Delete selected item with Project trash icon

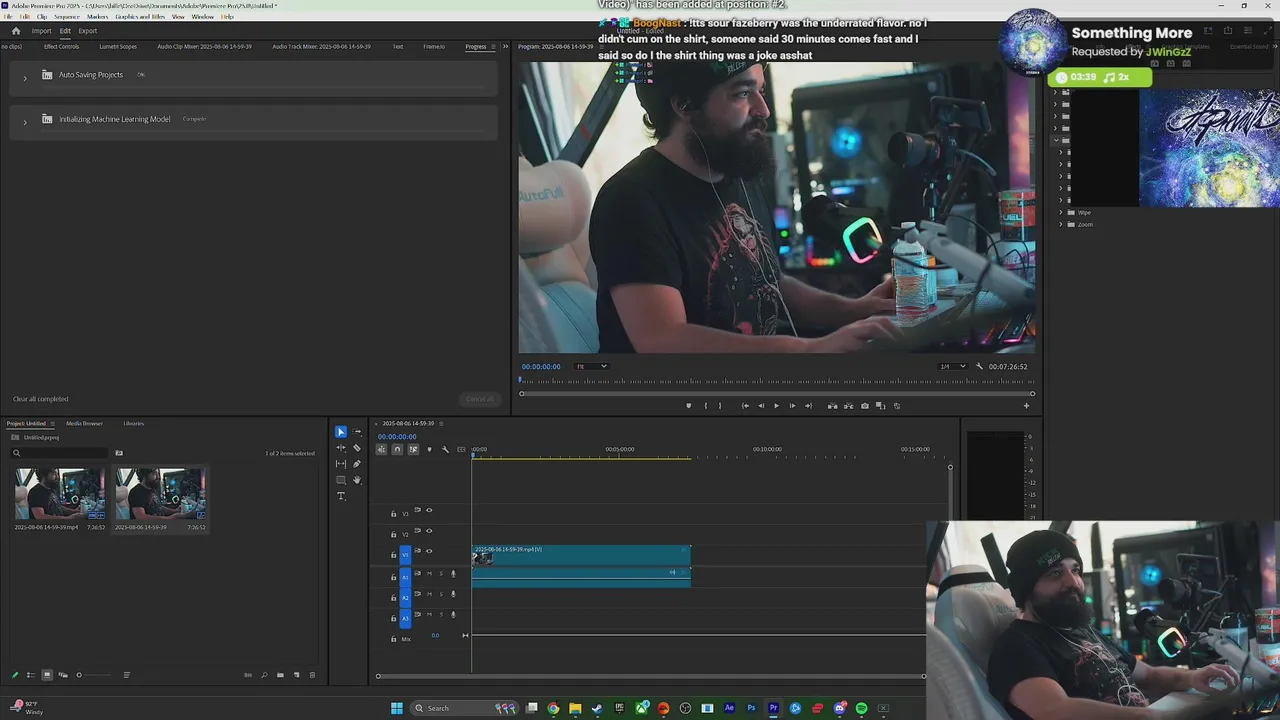click(x=312, y=675)
